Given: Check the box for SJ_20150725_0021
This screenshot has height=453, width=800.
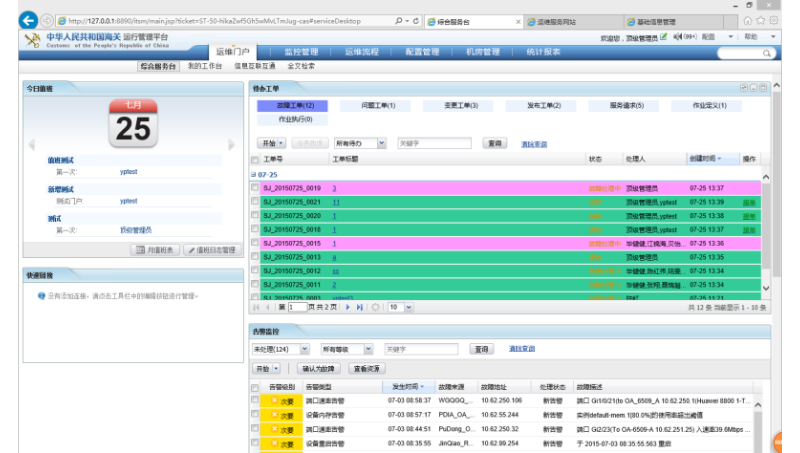Looking at the screenshot, I should tap(255, 202).
